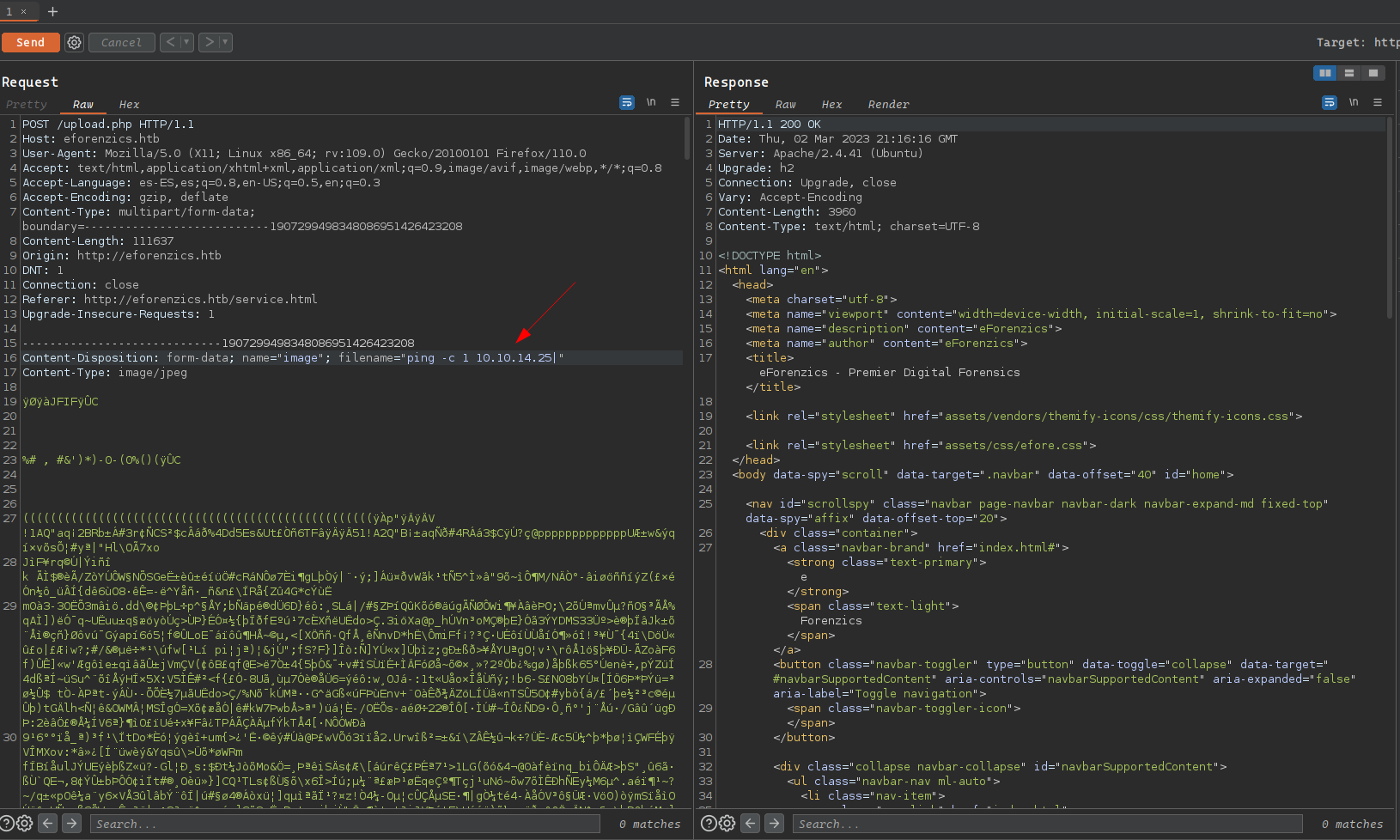
Task: Click the "POST /upload.php HTTP/1.1" request line
Action: pos(108,124)
